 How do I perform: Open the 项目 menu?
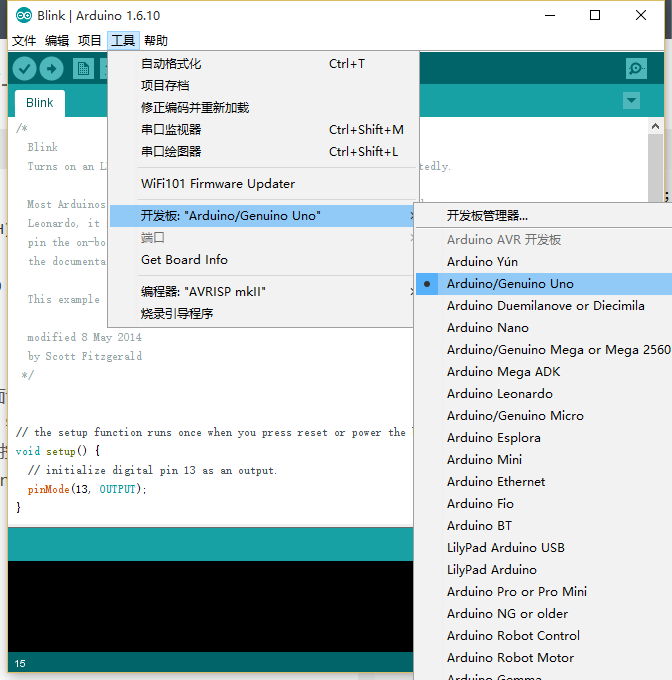click(x=90, y=41)
